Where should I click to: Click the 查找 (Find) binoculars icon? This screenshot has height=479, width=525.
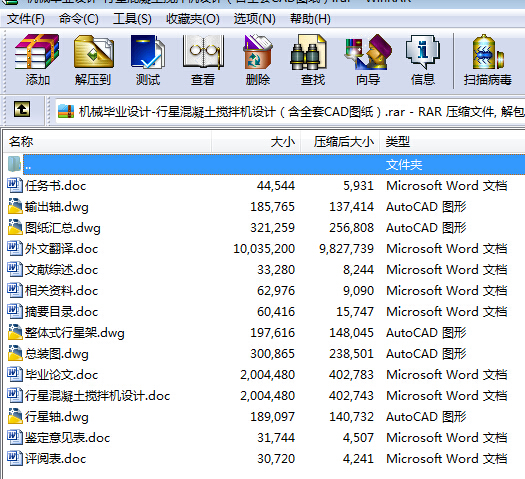(308, 52)
